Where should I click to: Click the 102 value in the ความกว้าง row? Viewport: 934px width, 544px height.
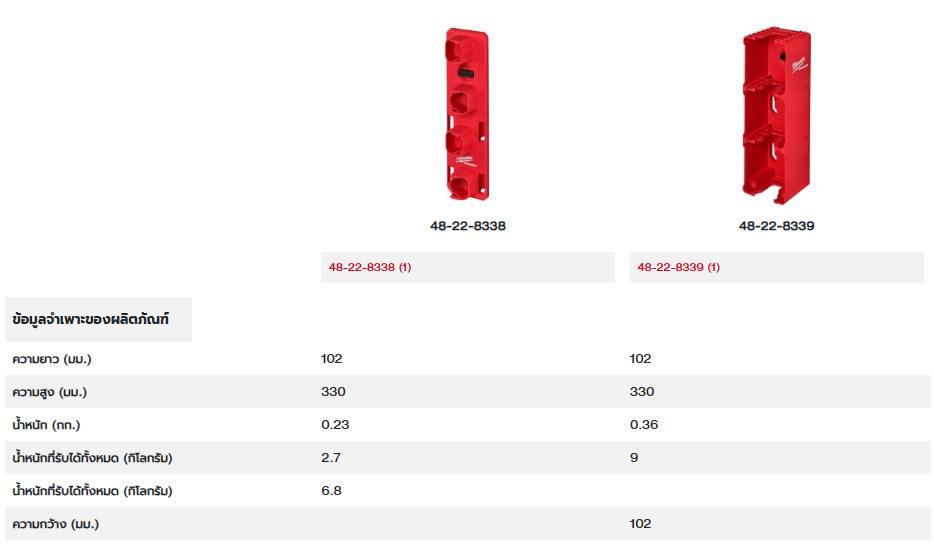pos(641,524)
